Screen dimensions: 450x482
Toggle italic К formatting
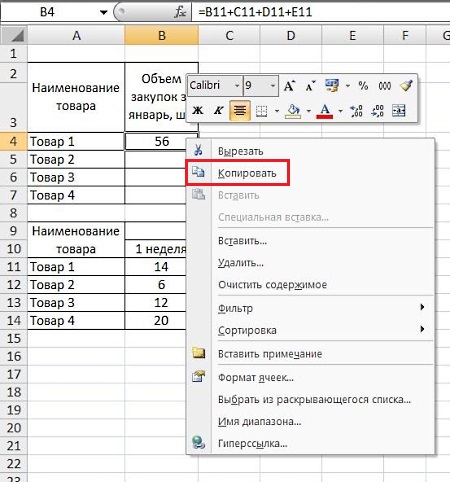point(219,110)
